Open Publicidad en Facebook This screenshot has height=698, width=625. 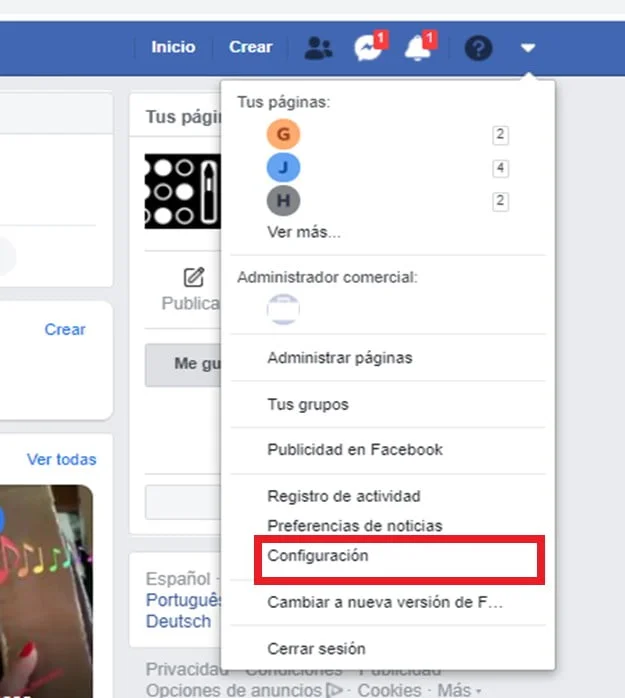tap(355, 450)
